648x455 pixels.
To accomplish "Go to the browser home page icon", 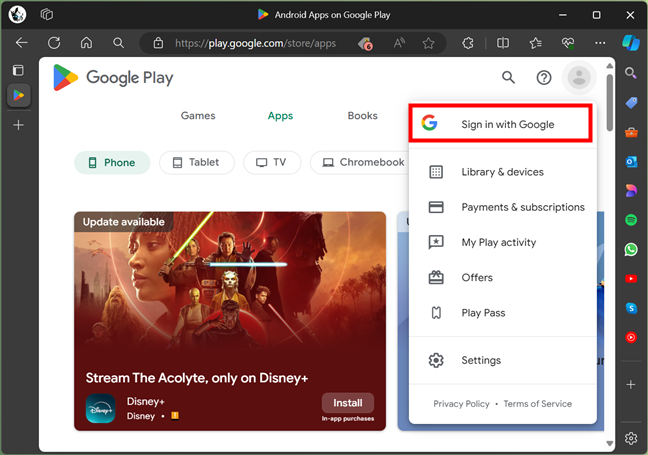I will click(x=86, y=43).
